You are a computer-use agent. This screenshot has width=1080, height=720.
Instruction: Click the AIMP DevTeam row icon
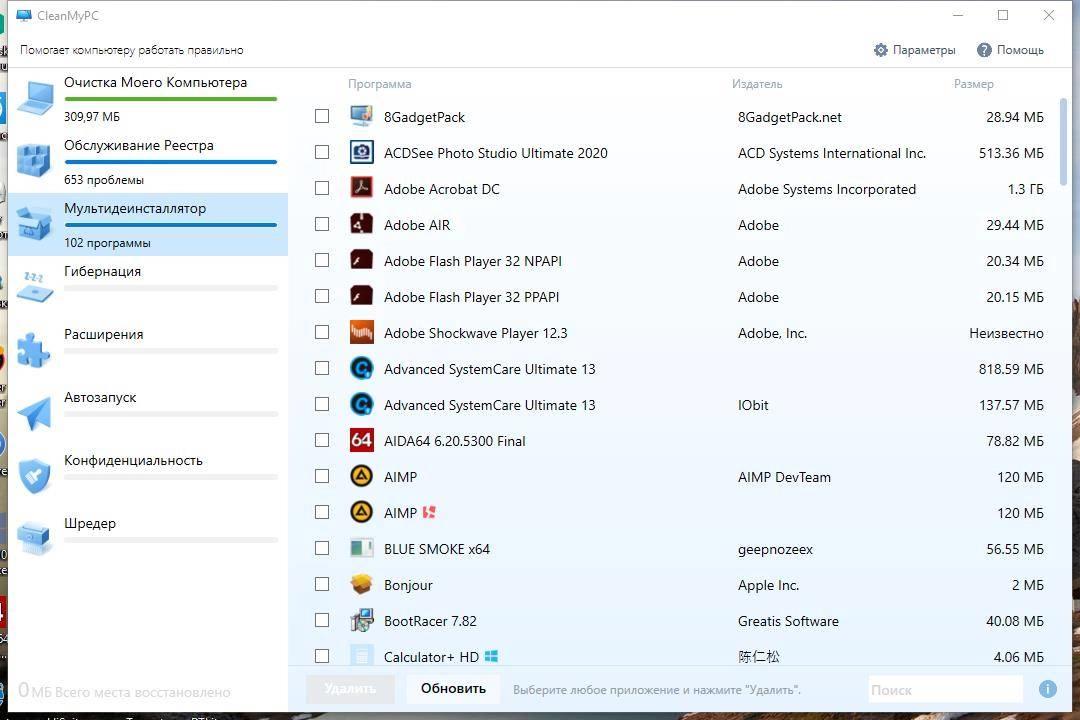(362, 476)
